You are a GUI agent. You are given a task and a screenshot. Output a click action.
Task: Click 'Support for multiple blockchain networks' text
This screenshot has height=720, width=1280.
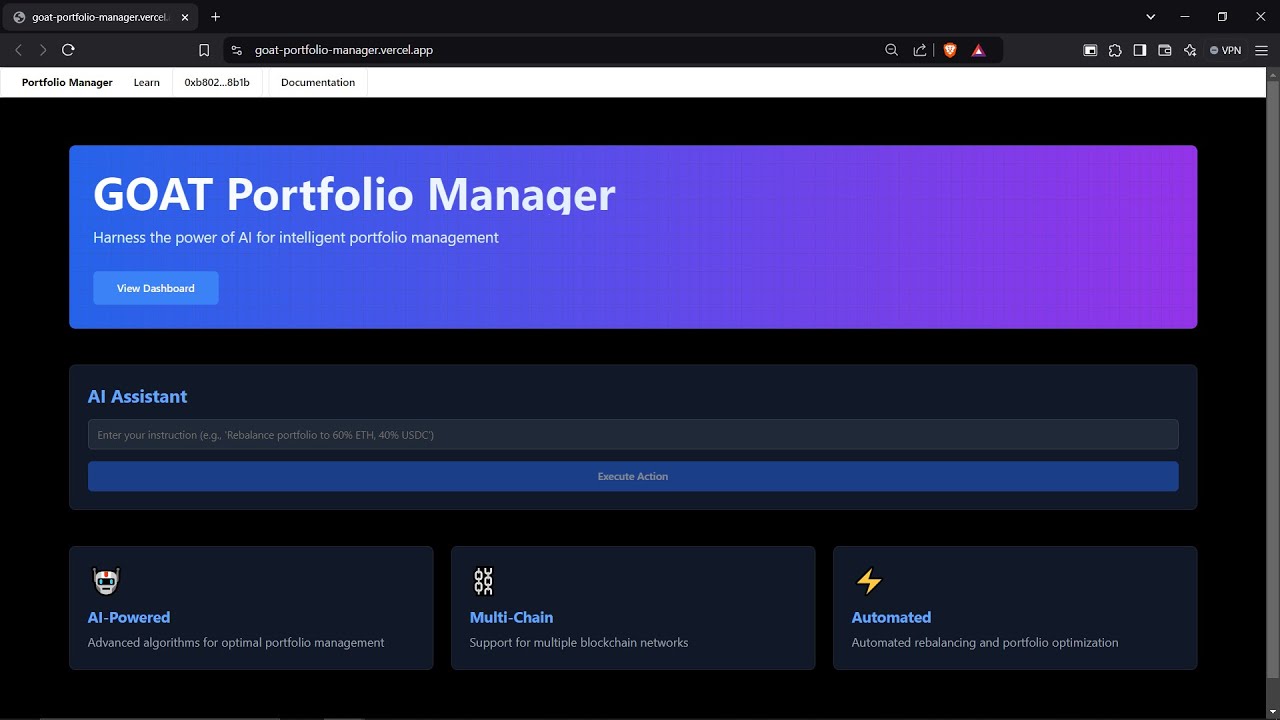pyautogui.click(x=579, y=643)
